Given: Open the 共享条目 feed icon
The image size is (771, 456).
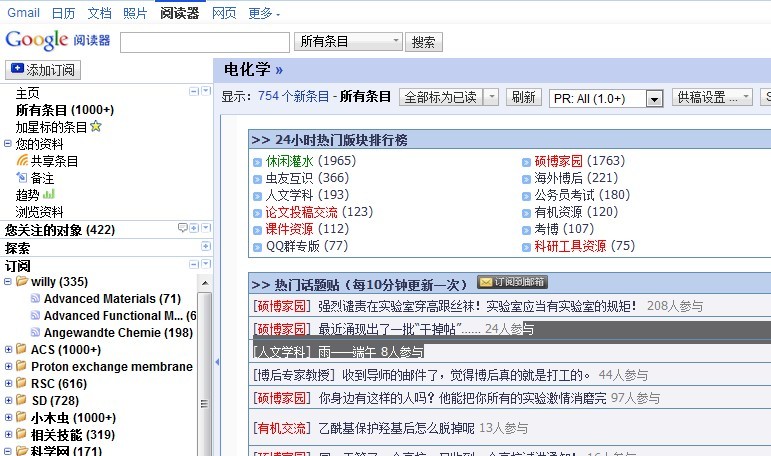Looking at the screenshot, I should pyautogui.click(x=22, y=160).
